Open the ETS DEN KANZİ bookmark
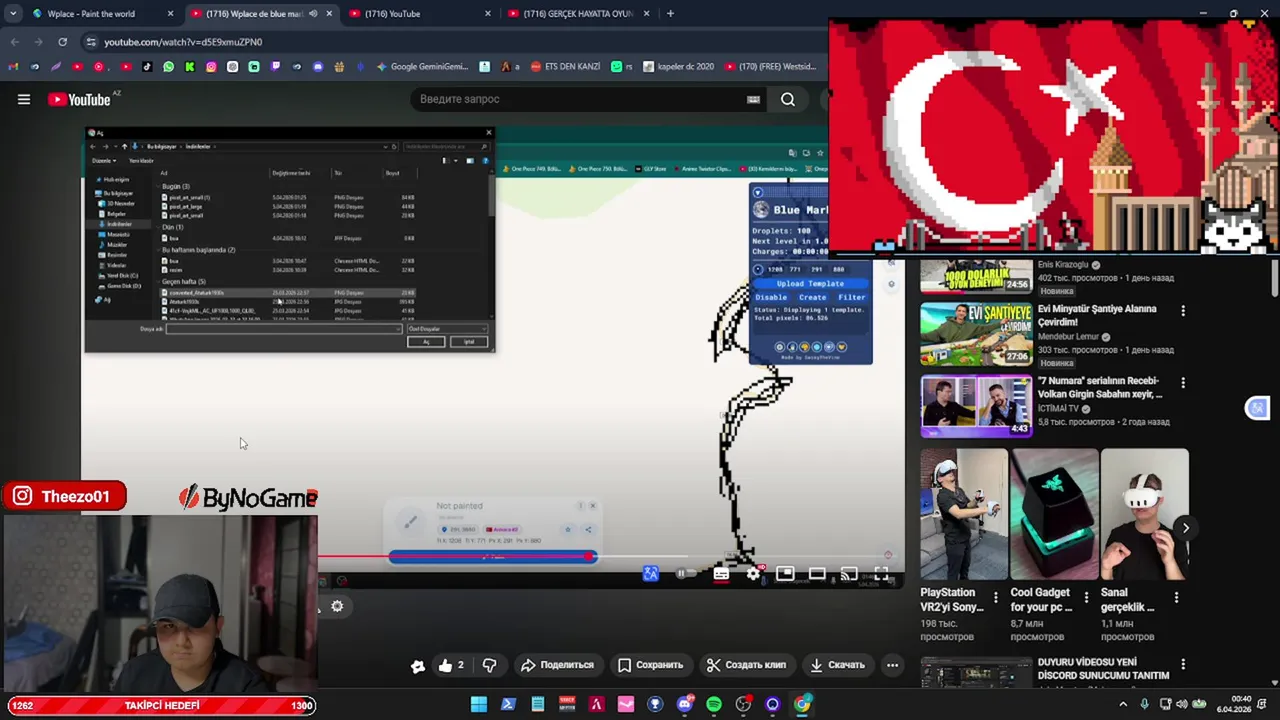This screenshot has width=1280, height=720. tap(565, 67)
